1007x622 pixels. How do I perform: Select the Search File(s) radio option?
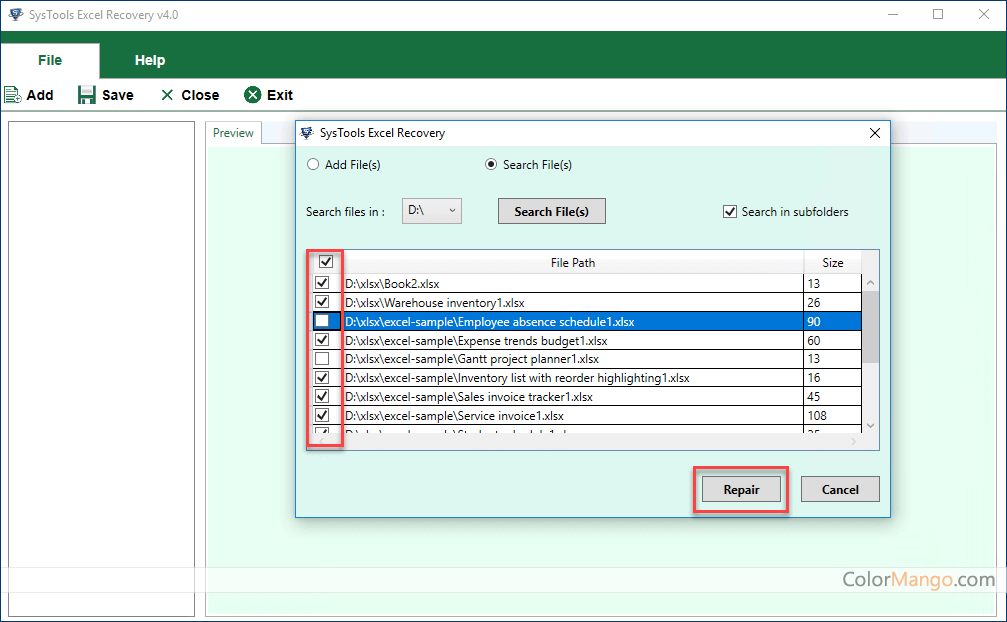pyautogui.click(x=491, y=165)
